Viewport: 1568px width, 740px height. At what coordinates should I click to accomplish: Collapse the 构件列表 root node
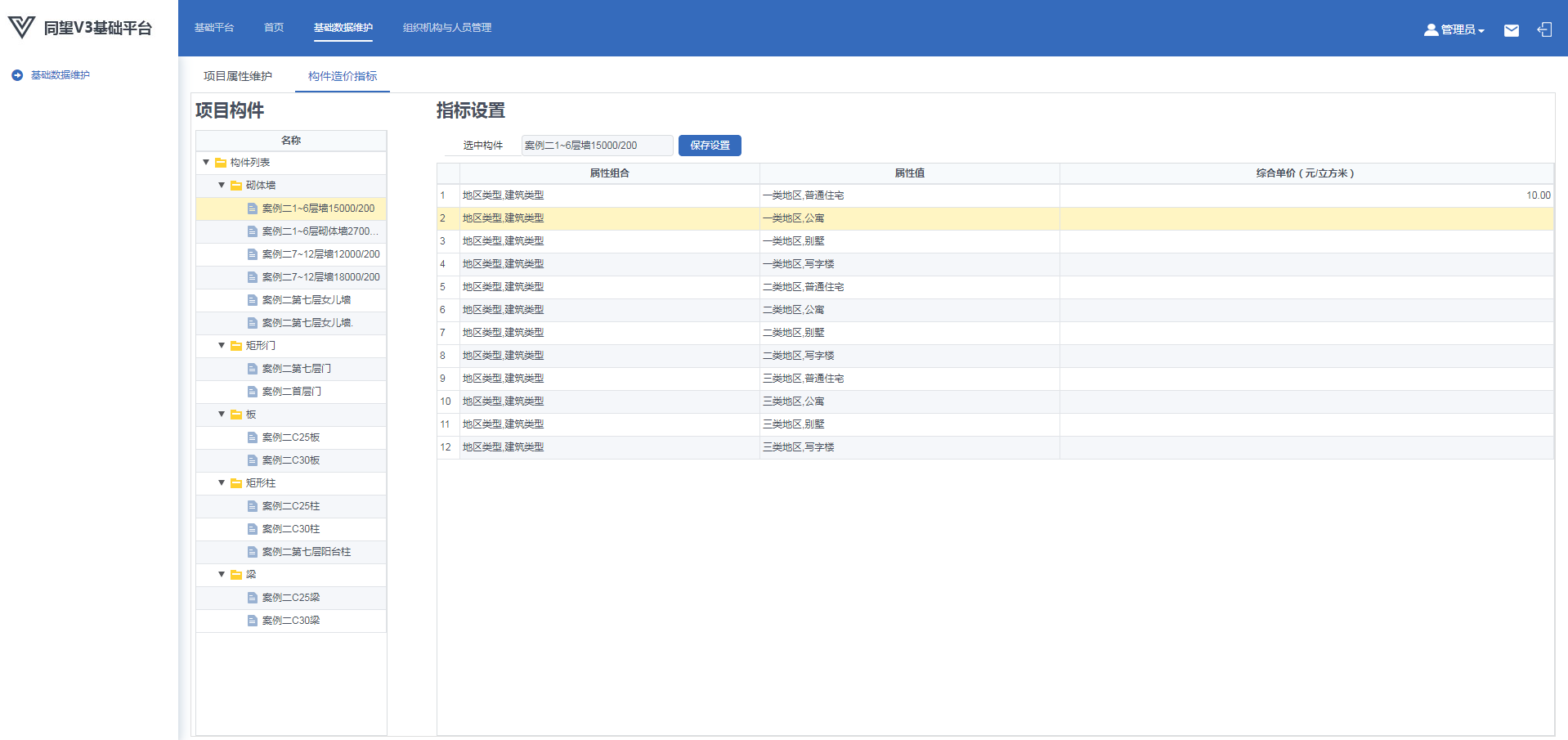tap(206, 163)
